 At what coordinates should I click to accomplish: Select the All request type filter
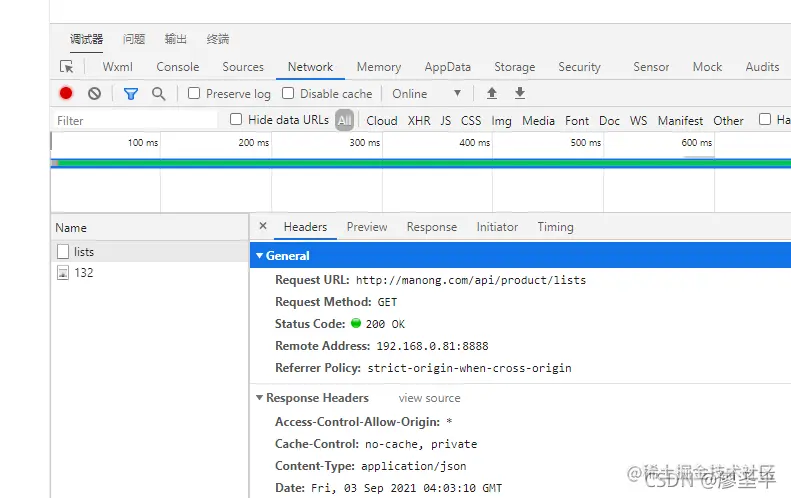345,120
